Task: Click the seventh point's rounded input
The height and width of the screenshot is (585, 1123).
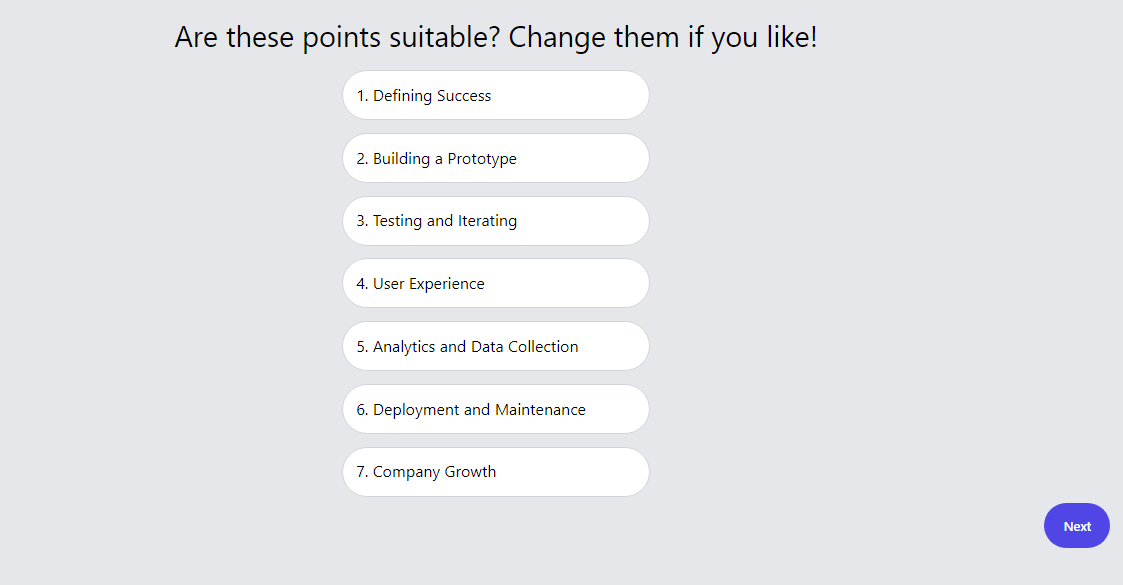Action: [496, 472]
